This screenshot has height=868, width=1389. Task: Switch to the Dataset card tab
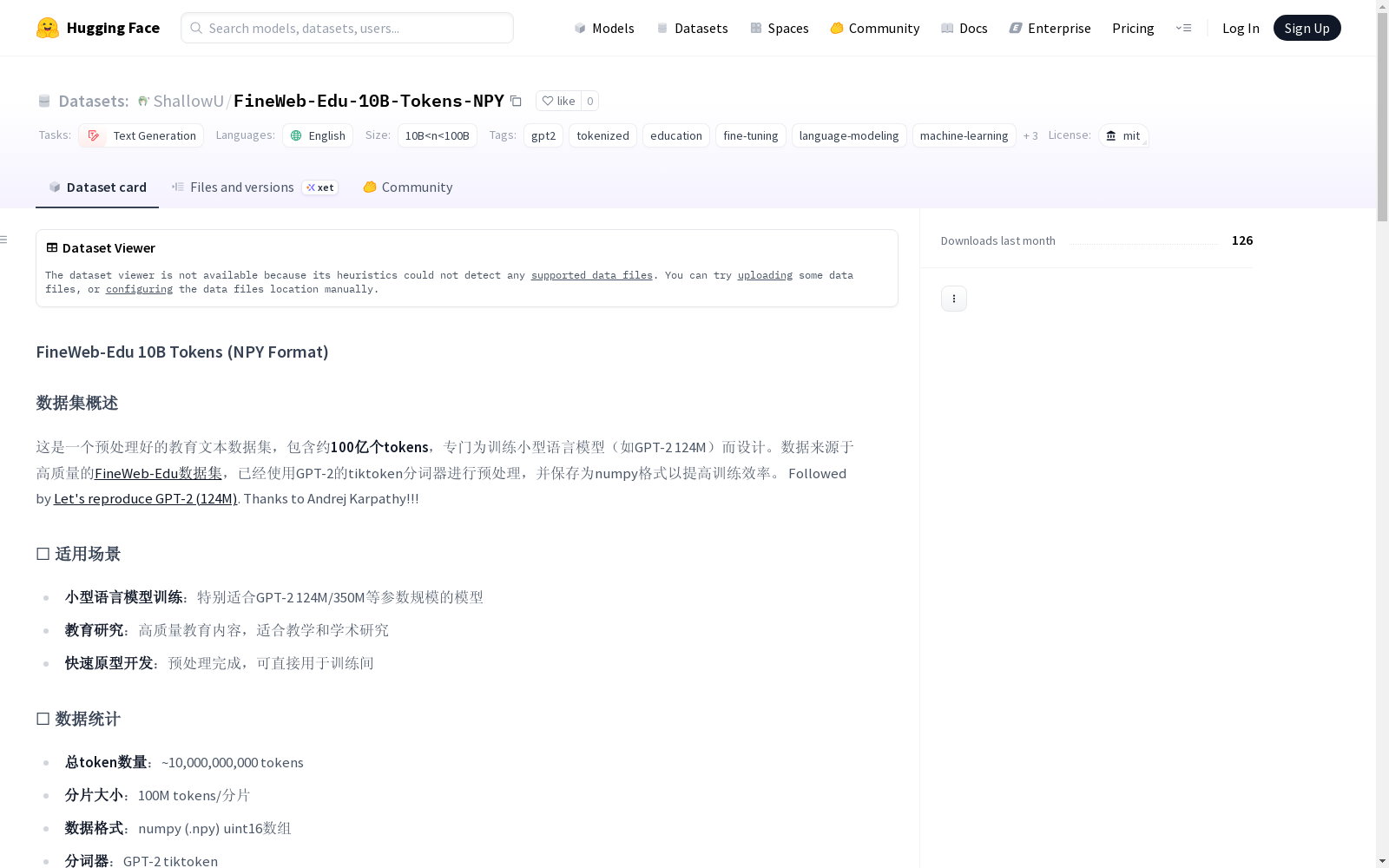tap(97, 187)
